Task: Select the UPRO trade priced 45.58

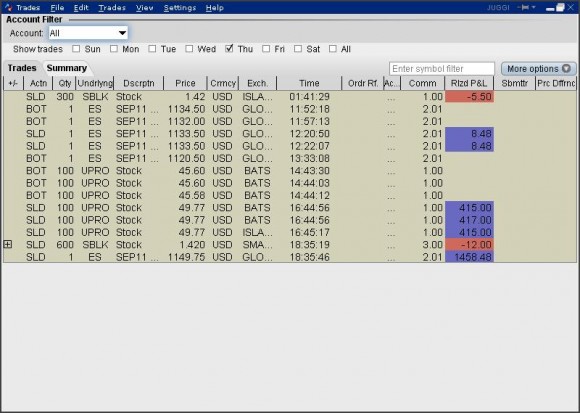Action: click(290, 195)
